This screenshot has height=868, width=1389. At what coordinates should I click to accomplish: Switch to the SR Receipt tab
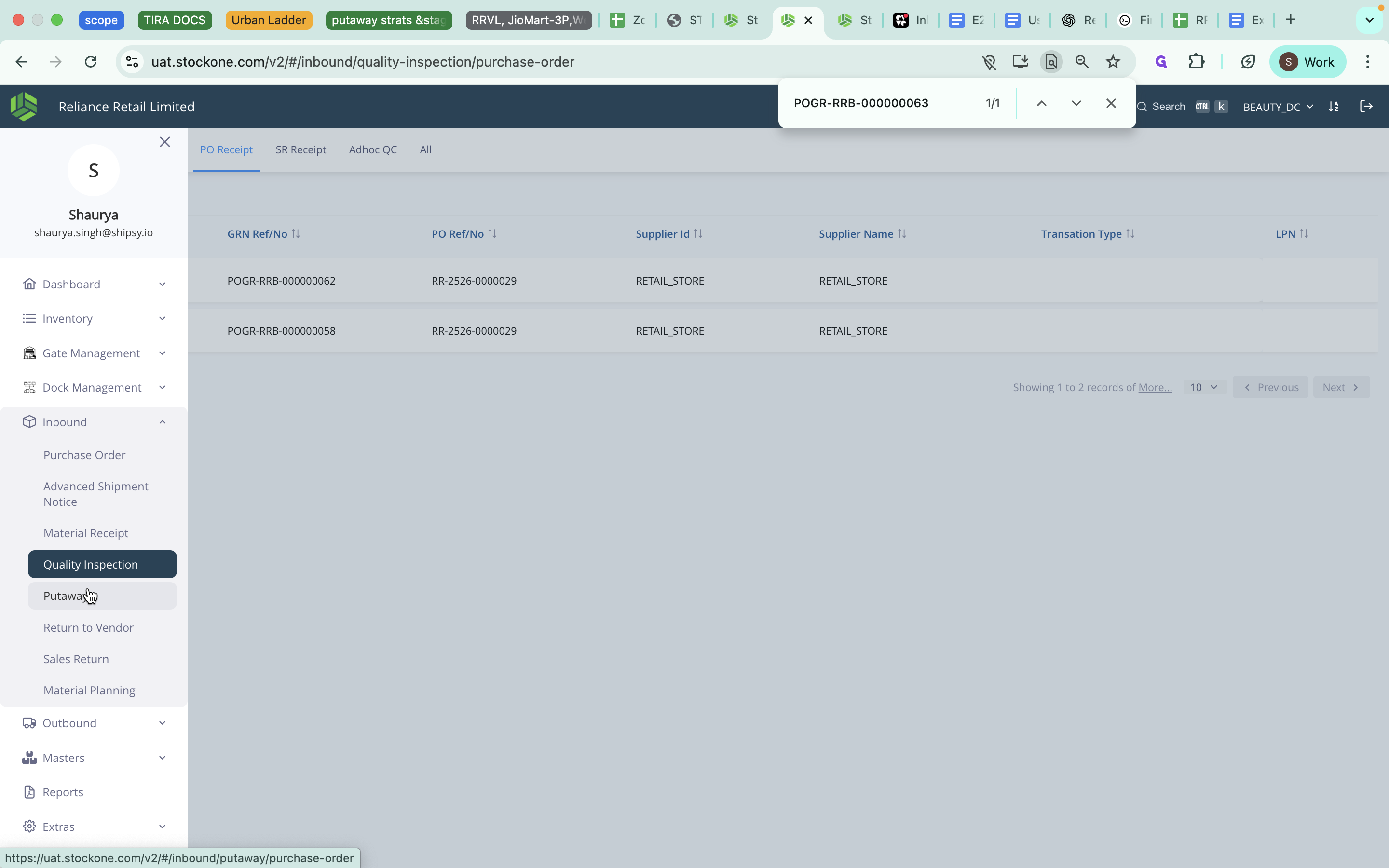[300, 150]
